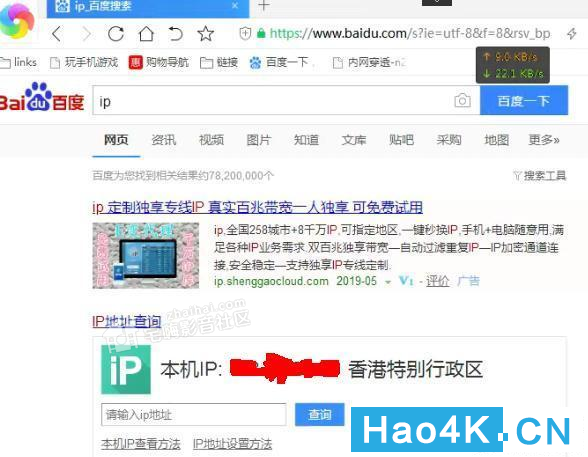Image resolution: width=588 pixels, height=457 pixels.
Task: Switch to the 采购 tab
Action: tap(449, 140)
